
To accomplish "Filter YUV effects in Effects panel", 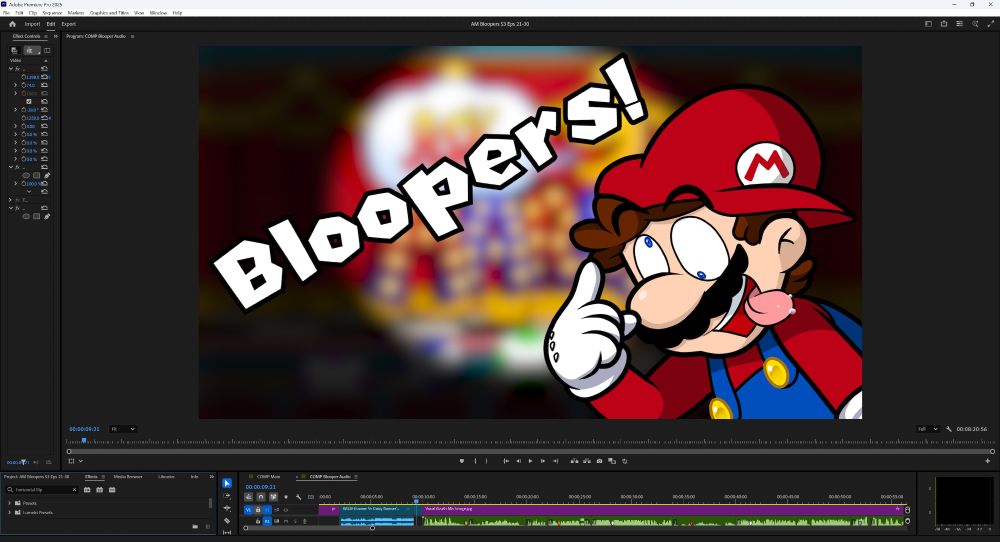I will (x=112, y=490).
